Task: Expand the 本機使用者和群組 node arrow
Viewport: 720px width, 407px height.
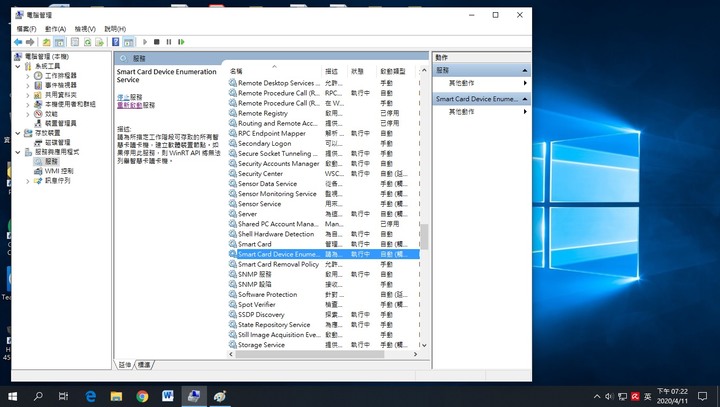Action: click(28, 105)
